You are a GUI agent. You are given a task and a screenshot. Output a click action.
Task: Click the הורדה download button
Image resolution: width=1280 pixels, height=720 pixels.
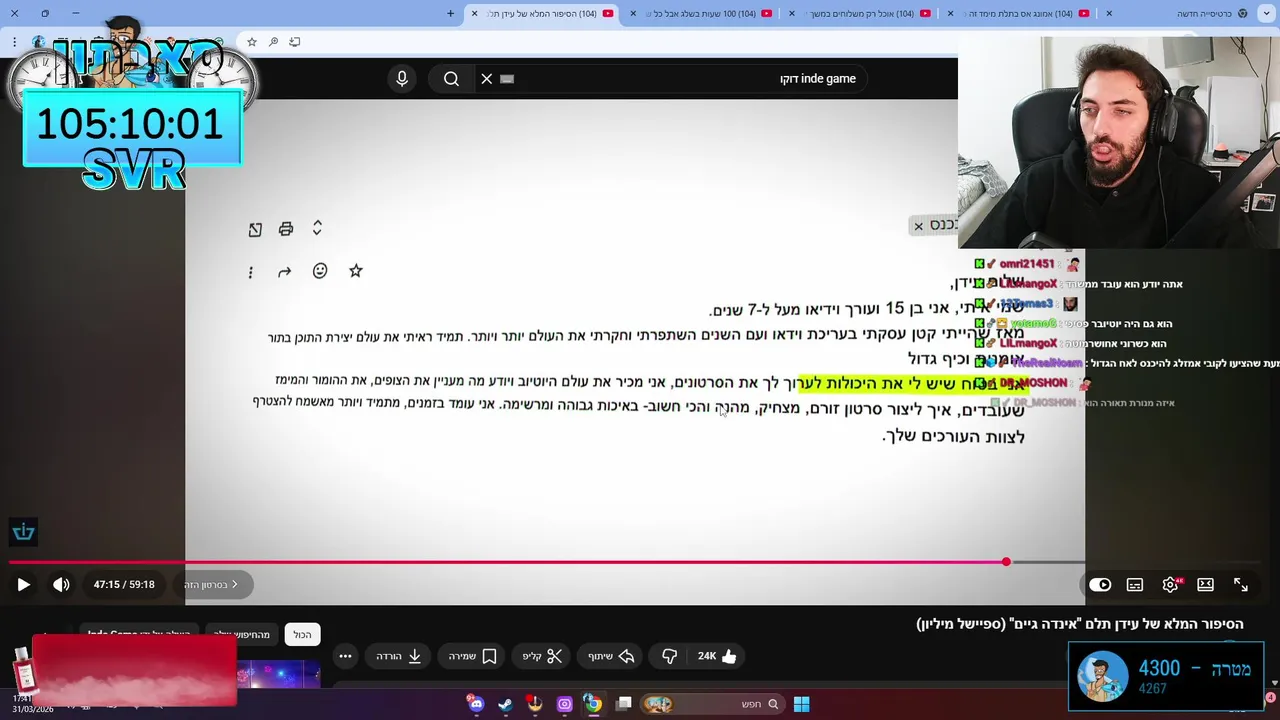point(399,656)
